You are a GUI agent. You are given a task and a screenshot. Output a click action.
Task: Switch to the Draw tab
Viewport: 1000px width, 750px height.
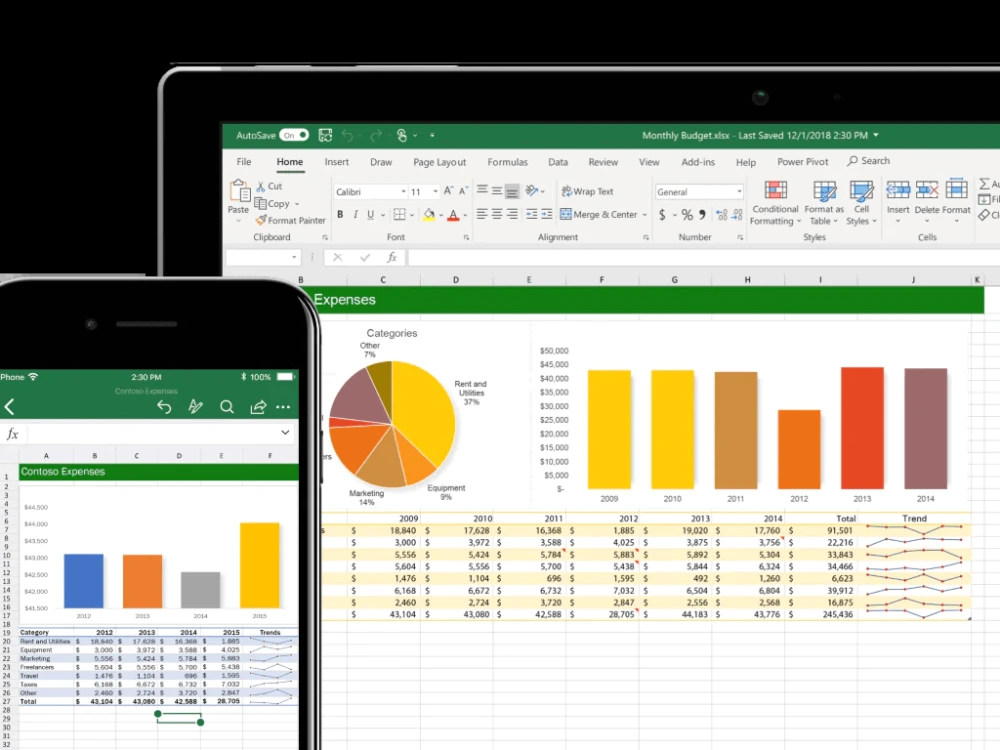coord(381,162)
